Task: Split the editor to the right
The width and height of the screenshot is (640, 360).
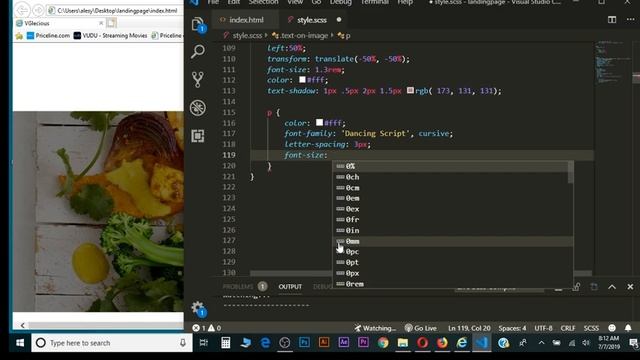Action: pyautogui.click(x=612, y=20)
